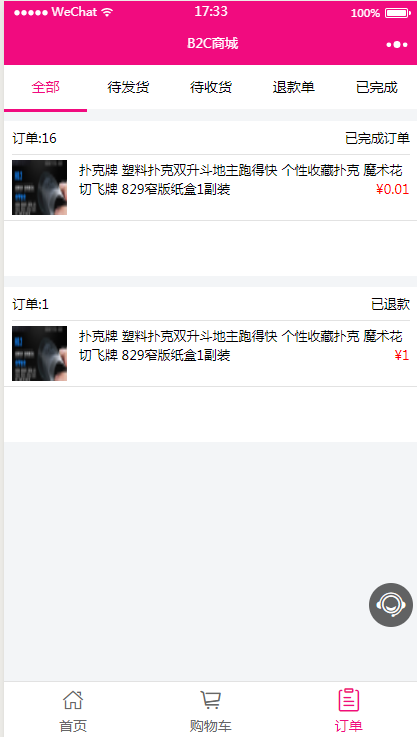Tap the WiFi status icon
This screenshot has height=737, width=417.
[x=108, y=13]
